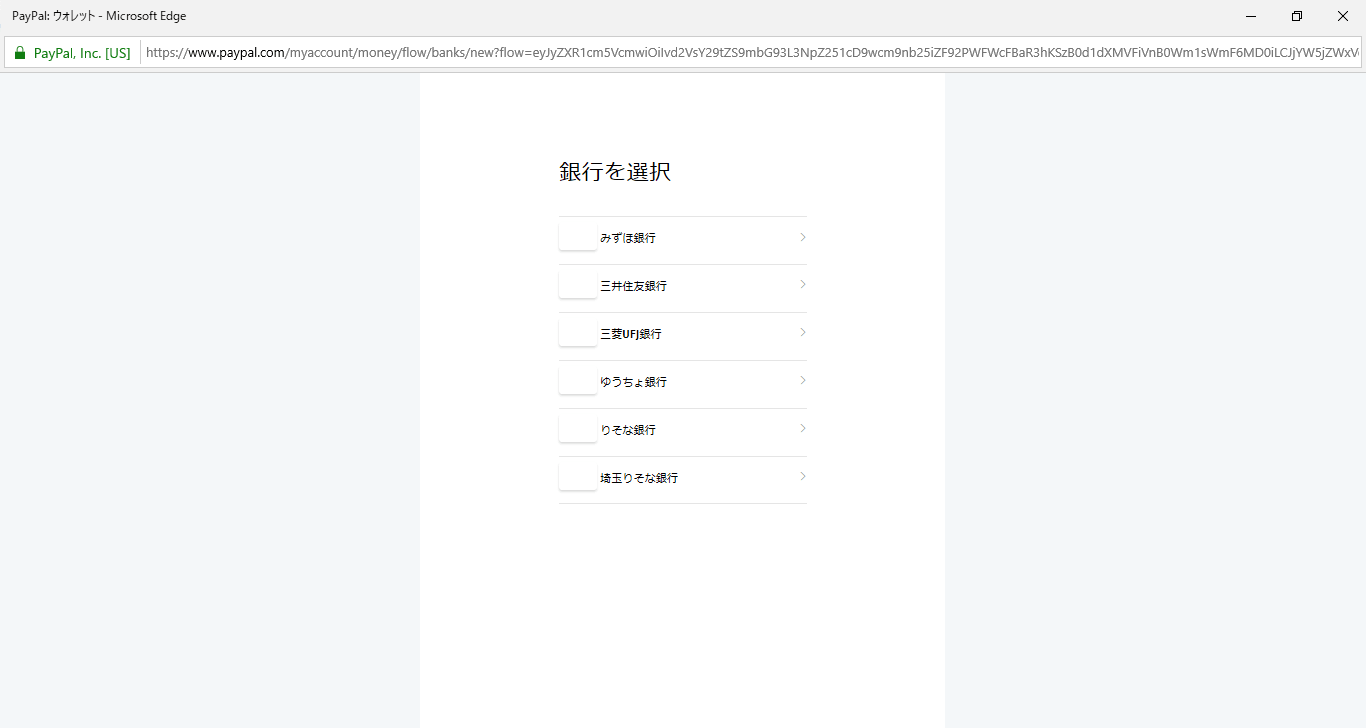Open chevron arrow beside みずほ銀行
The image size is (1366, 728).
[x=803, y=237]
